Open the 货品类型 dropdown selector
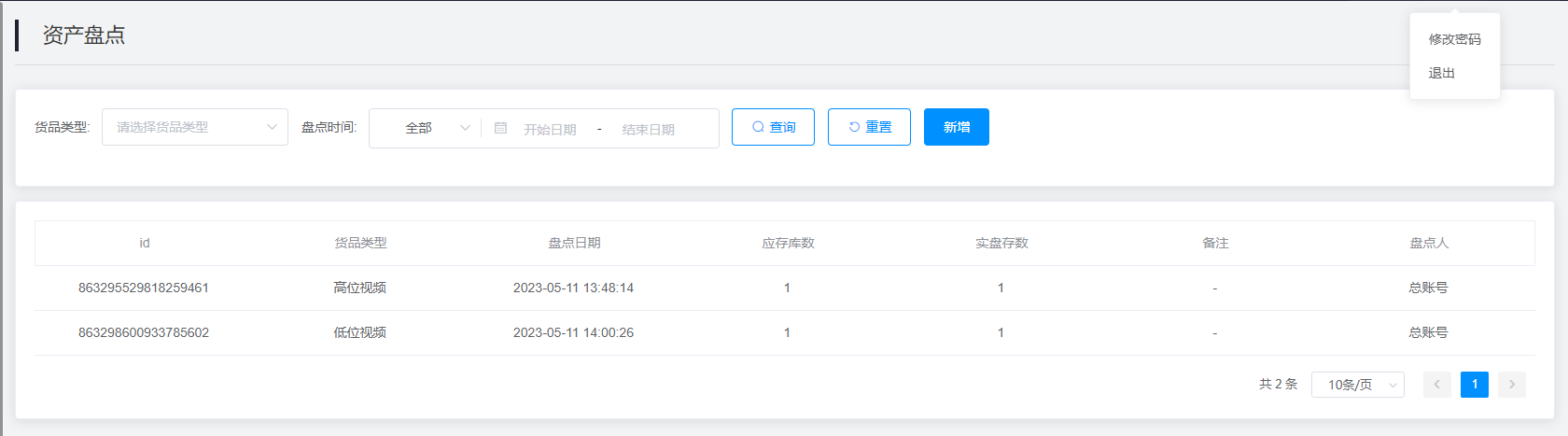The height and width of the screenshot is (436, 1568). click(194, 127)
